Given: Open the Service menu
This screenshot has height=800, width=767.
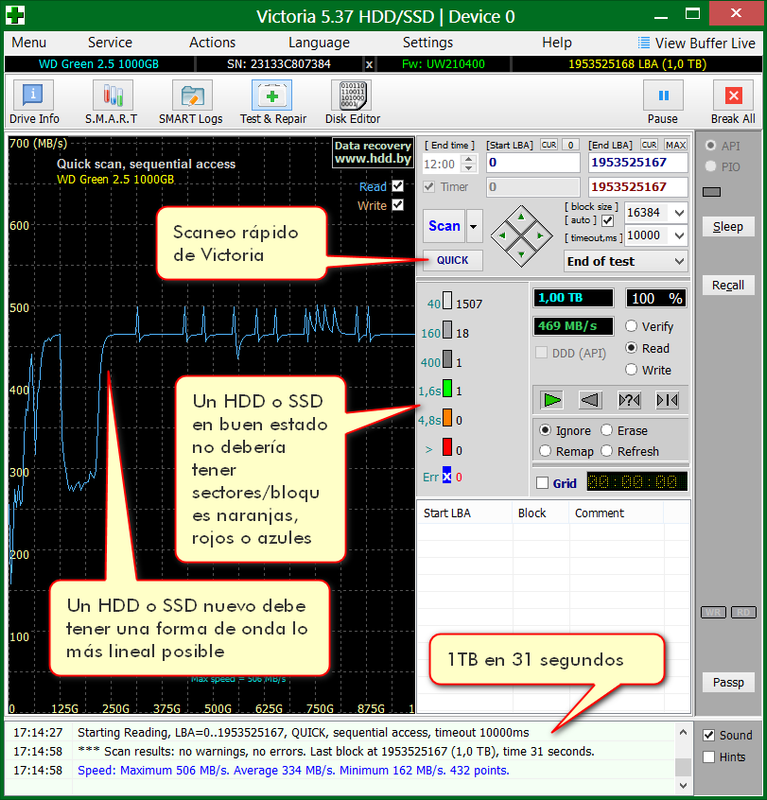Looking at the screenshot, I should (110, 42).
